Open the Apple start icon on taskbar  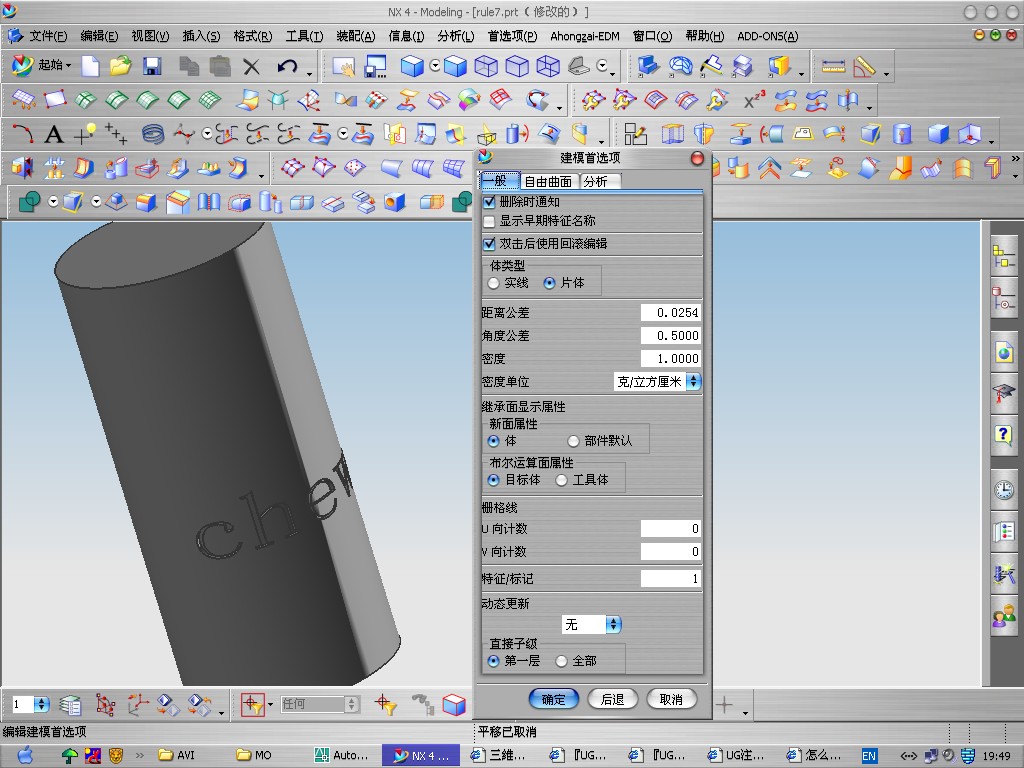(x=25, y=755)
